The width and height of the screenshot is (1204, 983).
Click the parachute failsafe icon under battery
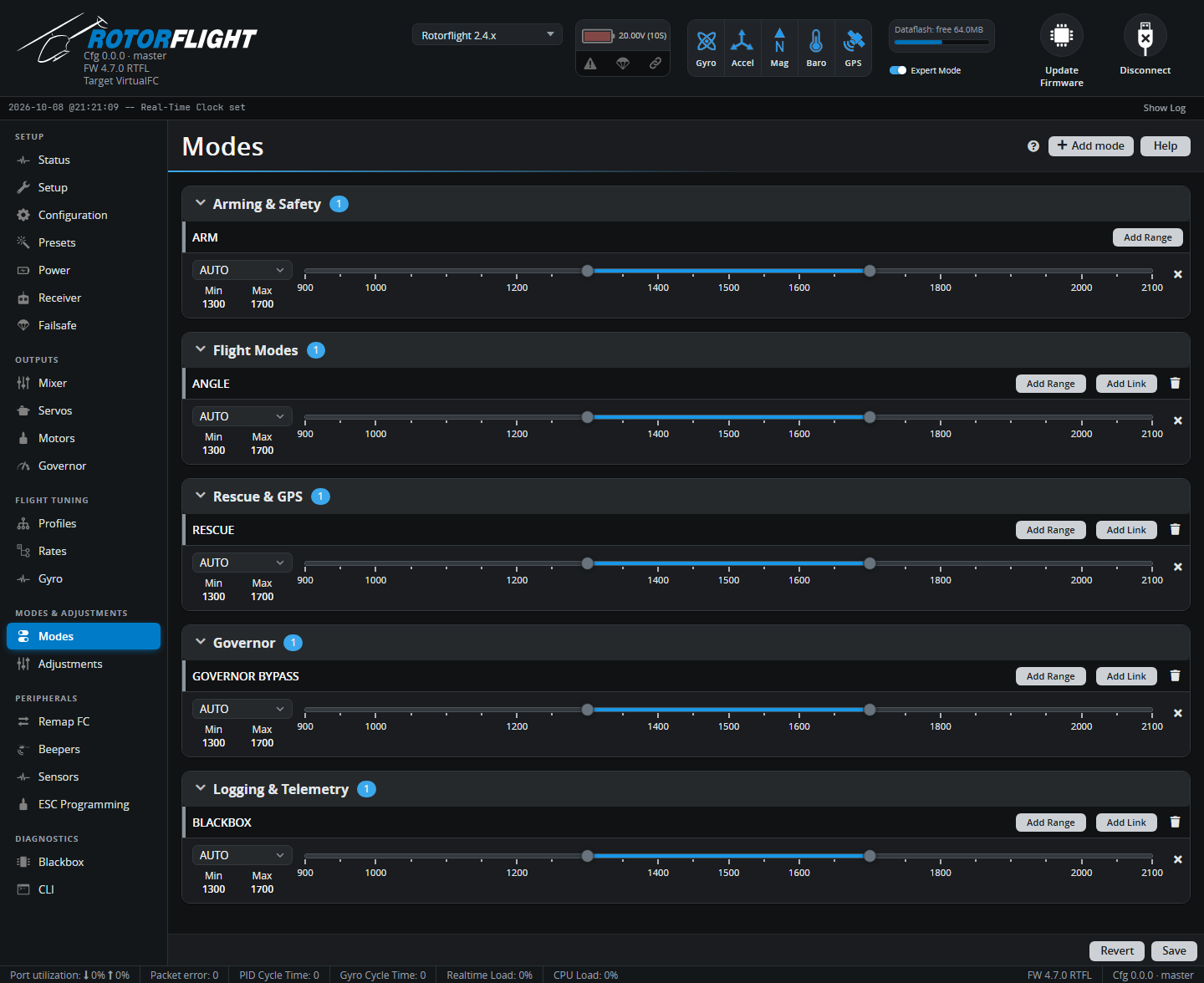[623, 64]
